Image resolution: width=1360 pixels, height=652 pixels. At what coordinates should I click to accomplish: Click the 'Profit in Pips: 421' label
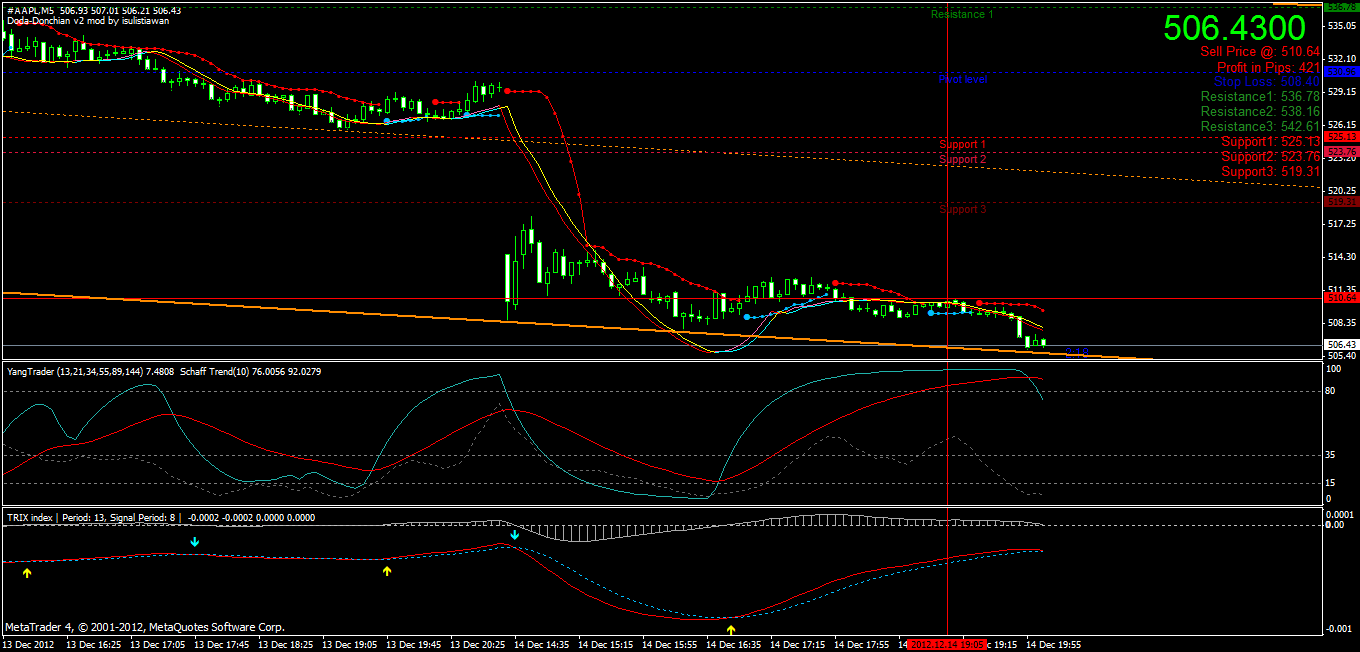(1268, 66)
